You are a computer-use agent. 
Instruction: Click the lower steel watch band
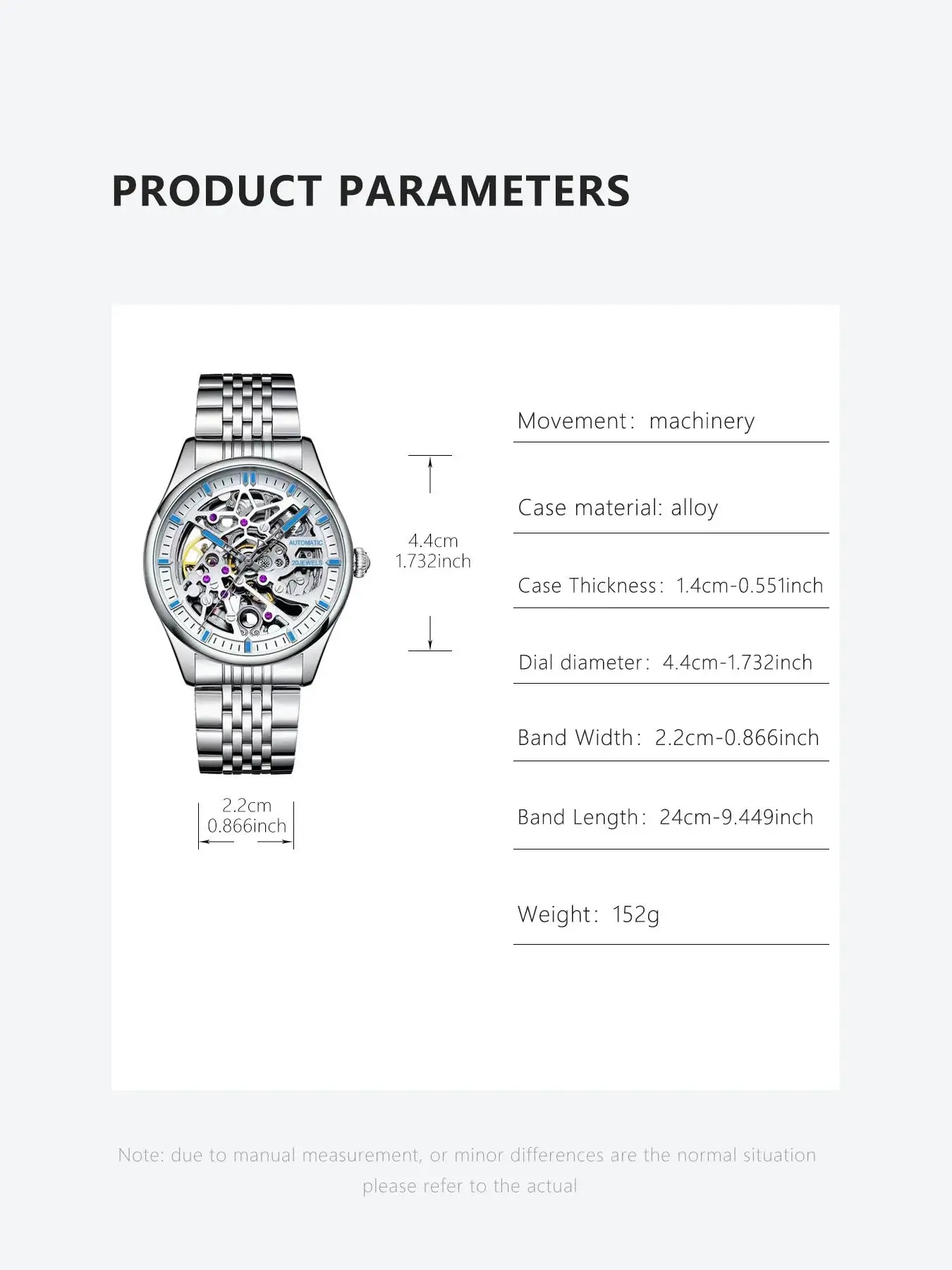pos(246,730)
